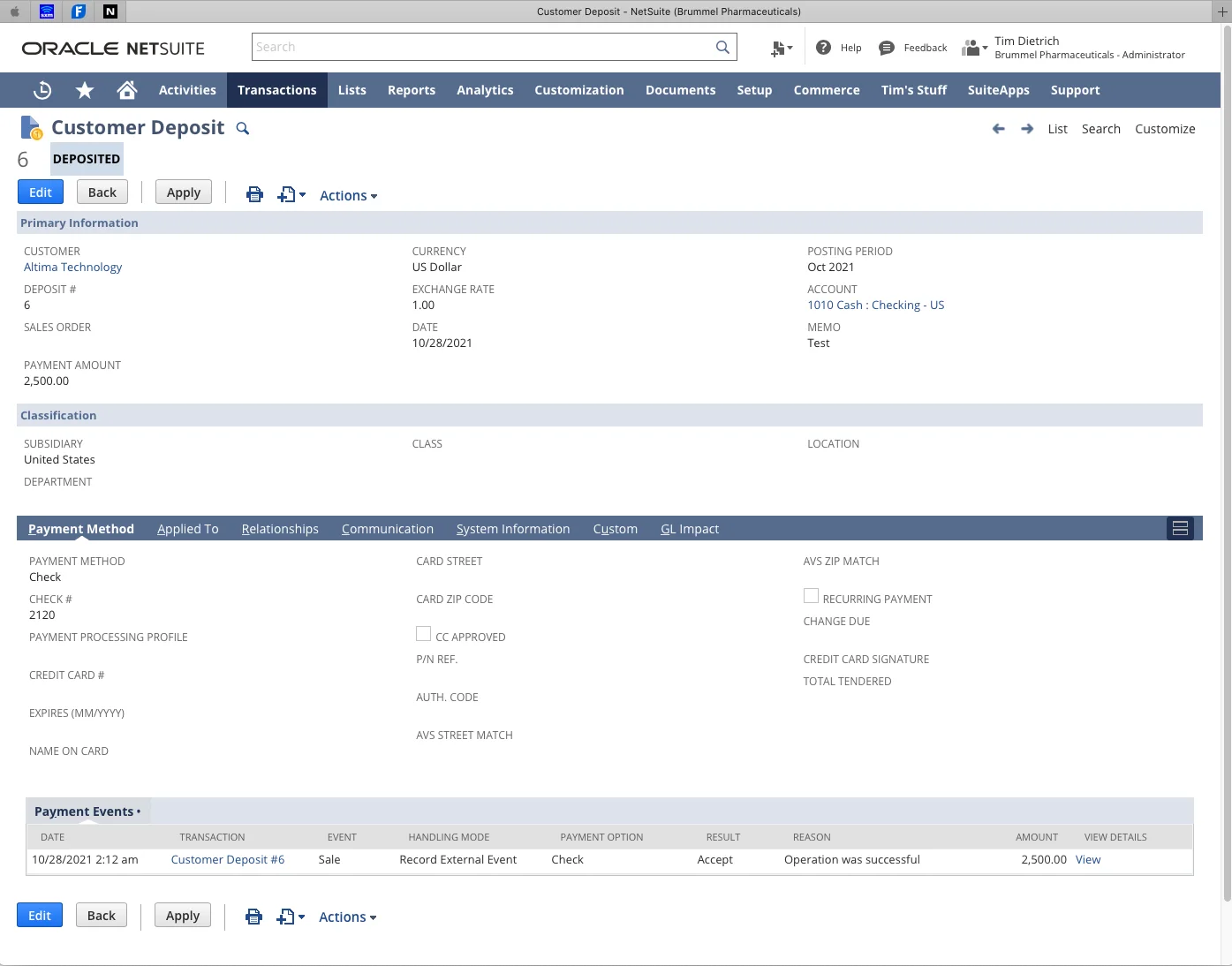Click the top print icon
The height and width of the screenshot is (966, 1232).
point(254,194)
